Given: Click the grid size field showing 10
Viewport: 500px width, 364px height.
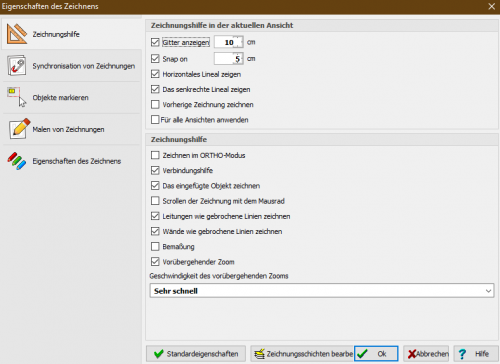Looking at the screenshot, I should click(x=228, y=42).
